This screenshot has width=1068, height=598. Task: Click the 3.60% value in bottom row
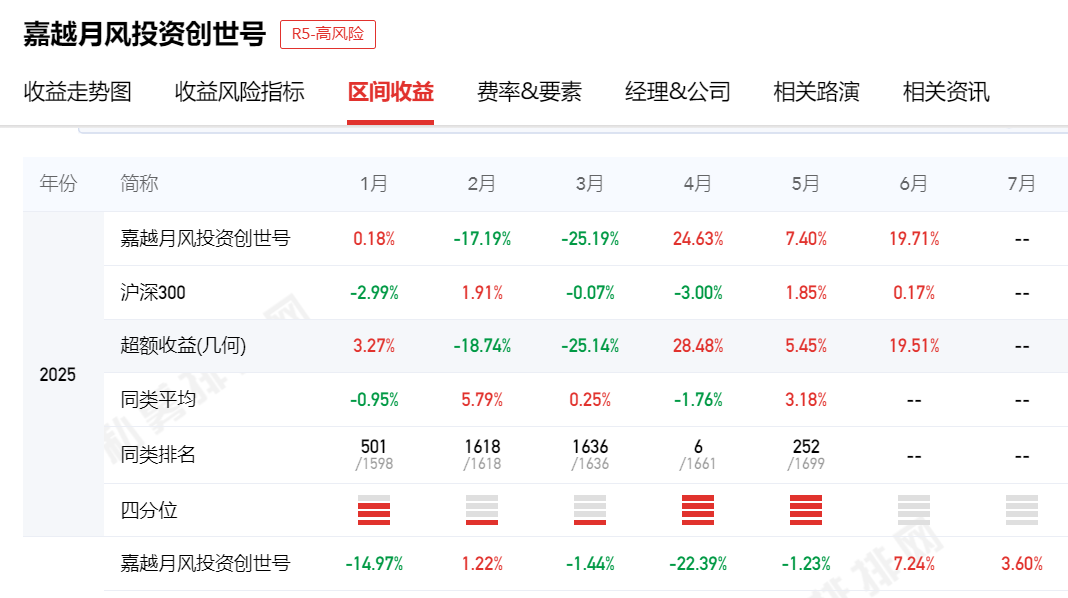(x=1022, y=564)
